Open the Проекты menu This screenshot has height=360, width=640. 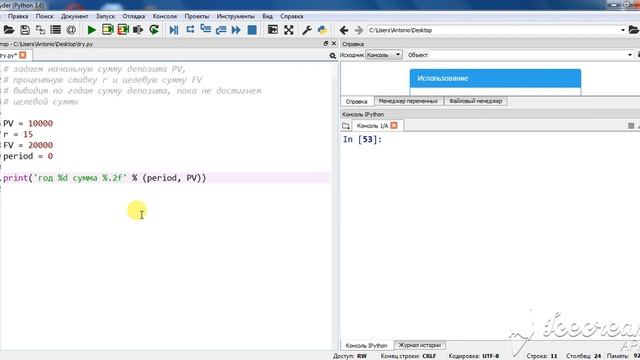(x=197, y=16)
